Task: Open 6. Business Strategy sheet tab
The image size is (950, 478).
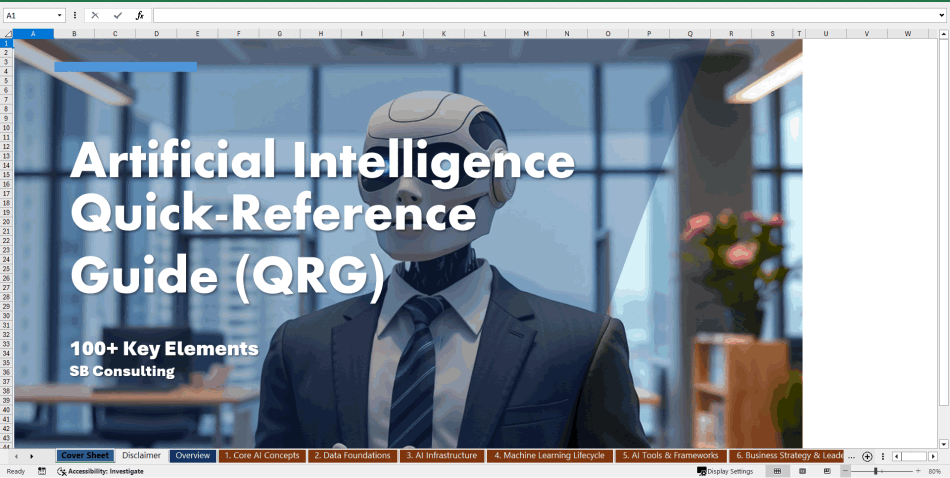Action: tap(786, 456)
